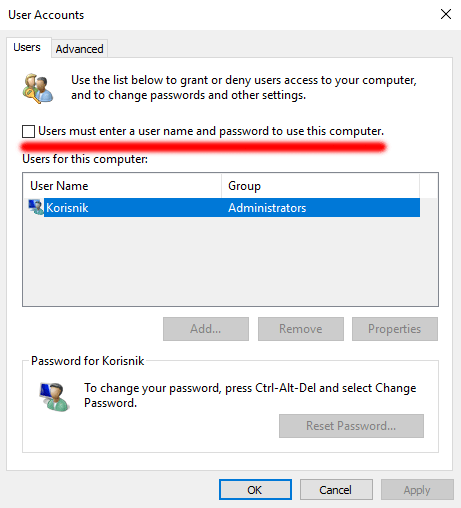Viewport: 461px width, 508px height.
Task: Click the users-with-key icon near the description
Action: 38,89
